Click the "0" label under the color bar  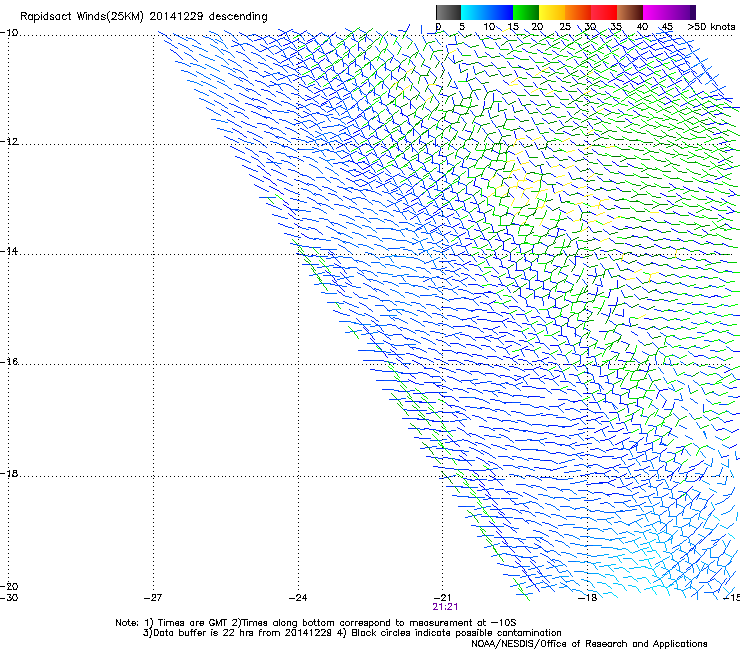[438, 27]
